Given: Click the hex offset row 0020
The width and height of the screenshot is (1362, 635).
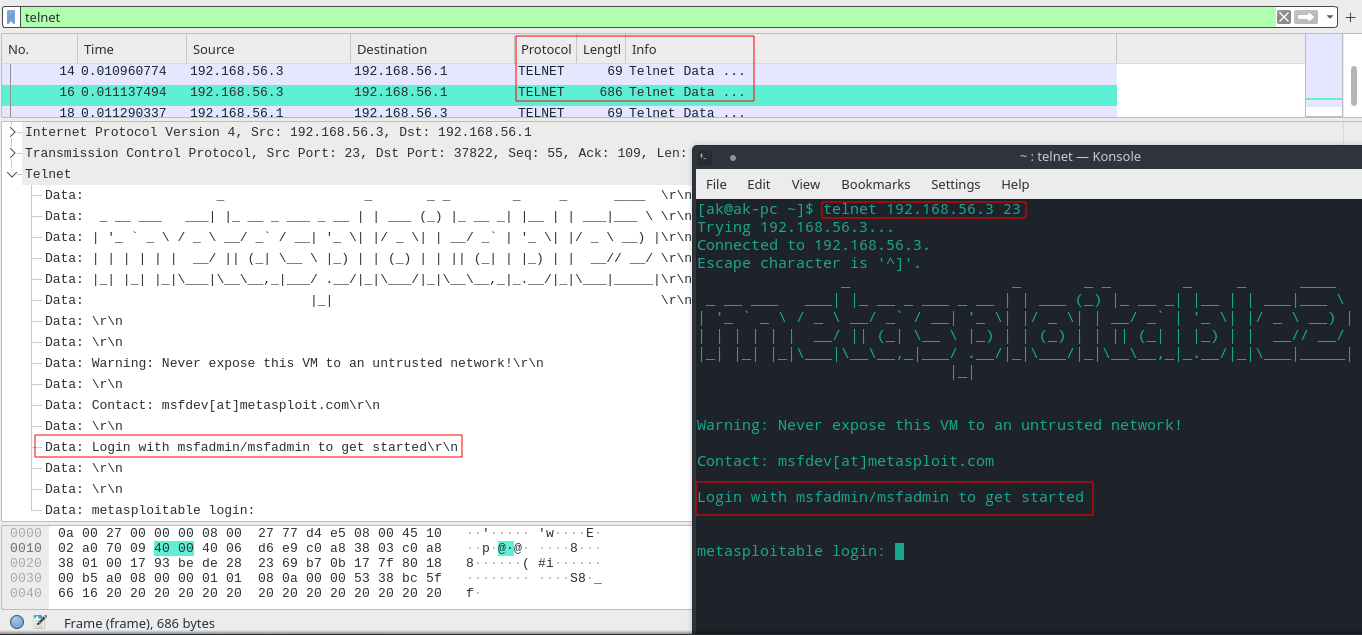Looking at the screenshot, I should [27, 563].
